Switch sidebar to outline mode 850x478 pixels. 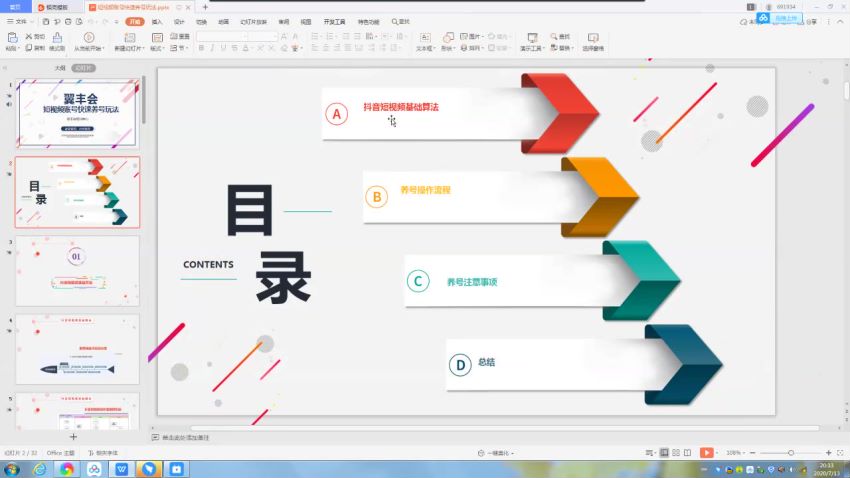(60, 68)
